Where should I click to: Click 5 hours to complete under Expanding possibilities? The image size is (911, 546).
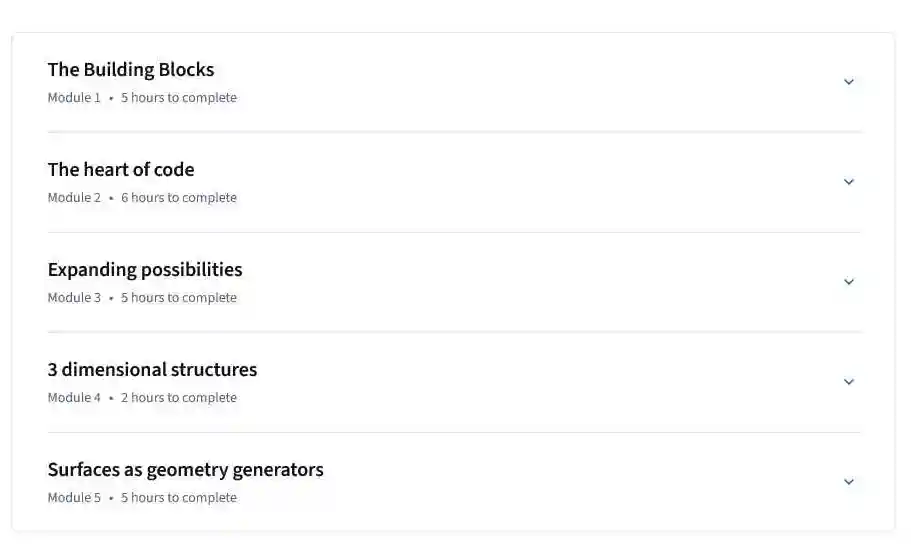click(x=179, y=298)
